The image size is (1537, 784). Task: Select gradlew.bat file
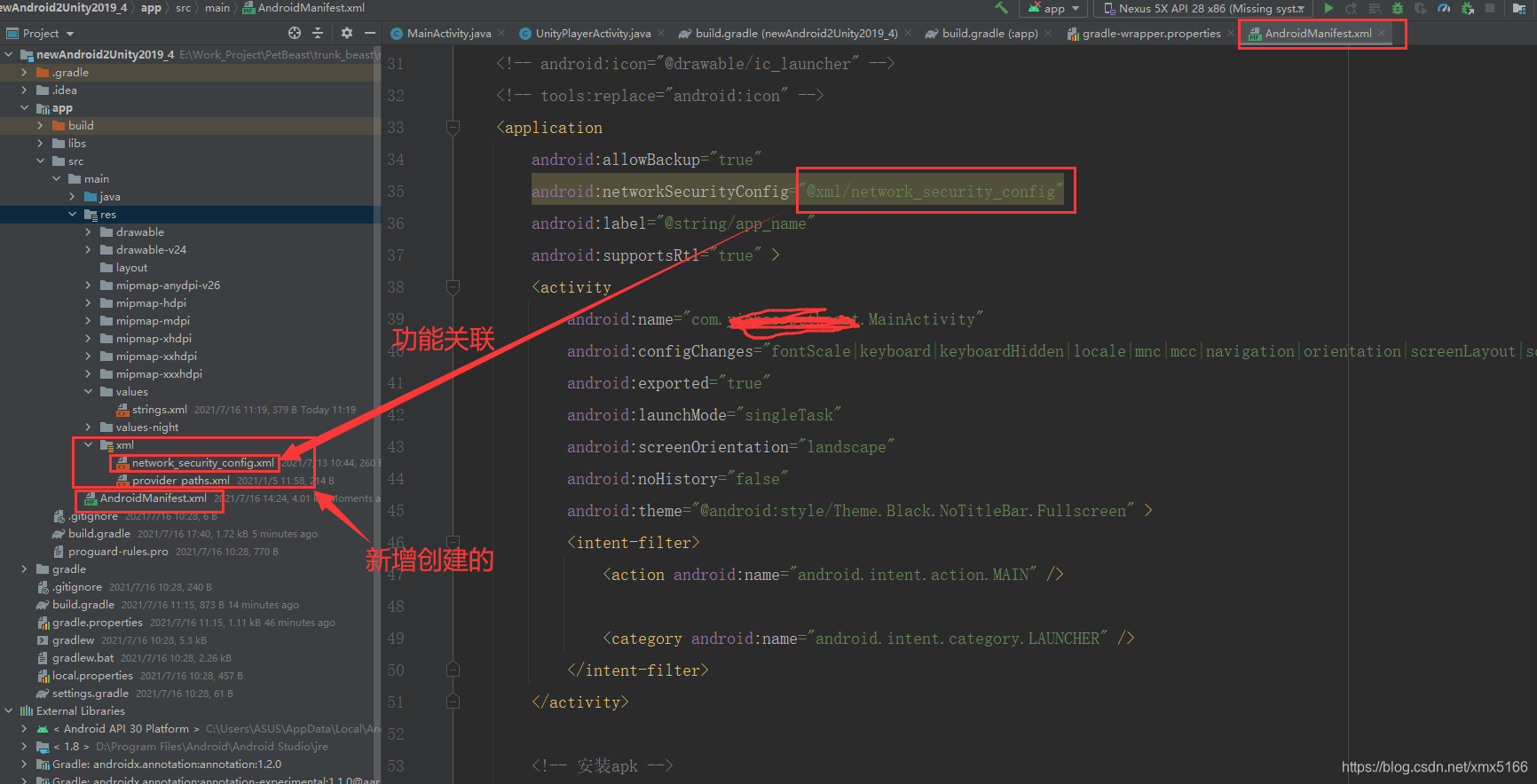tap(83, 658)
